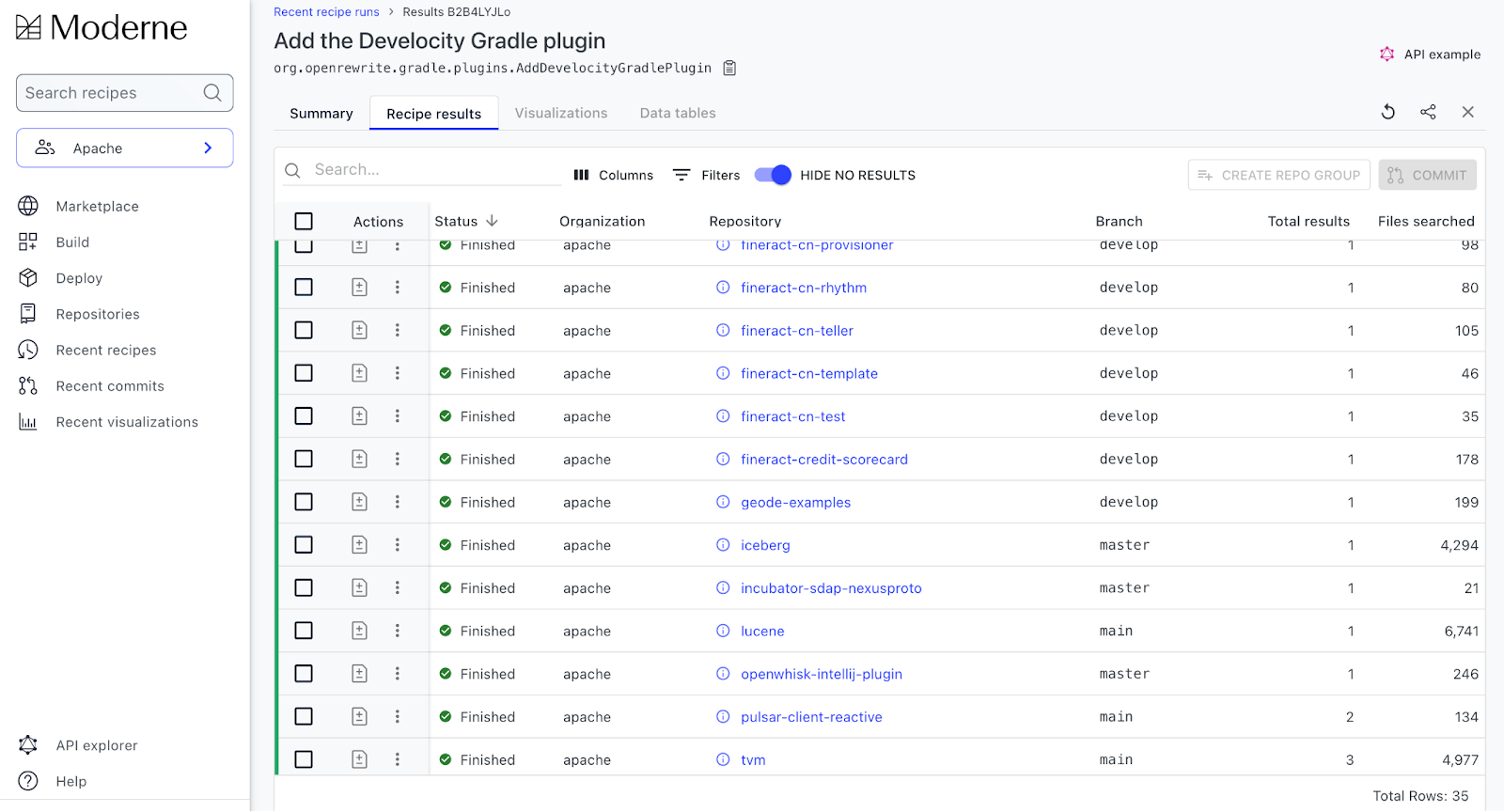Select the fineract-cn-test row checkbox
Viewport: 1504px width, 812px height.
(304, 416)
